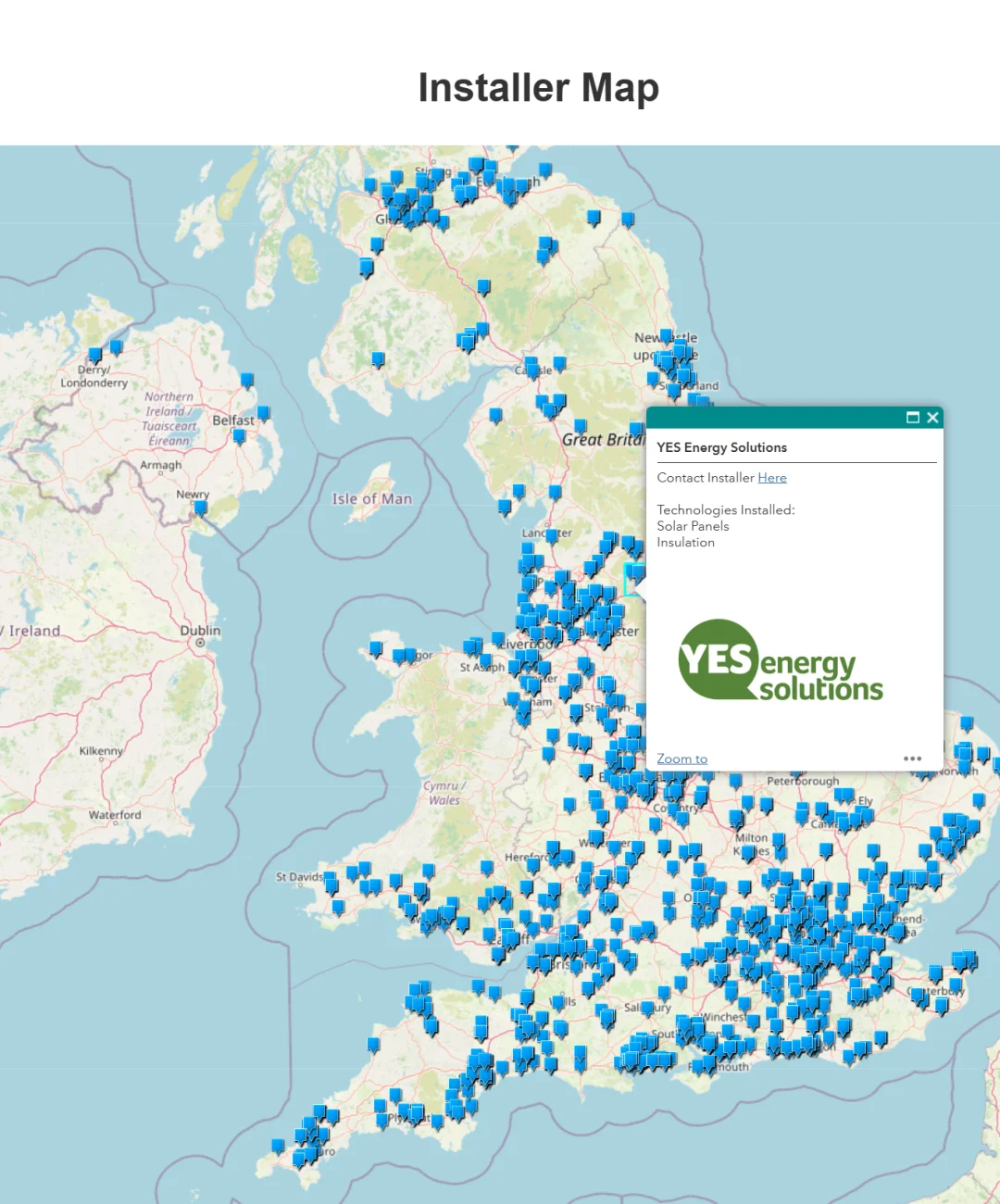1000x1204 pixels.
Task: Open the three-dot popup actions menu
Action: pos(912,759)
